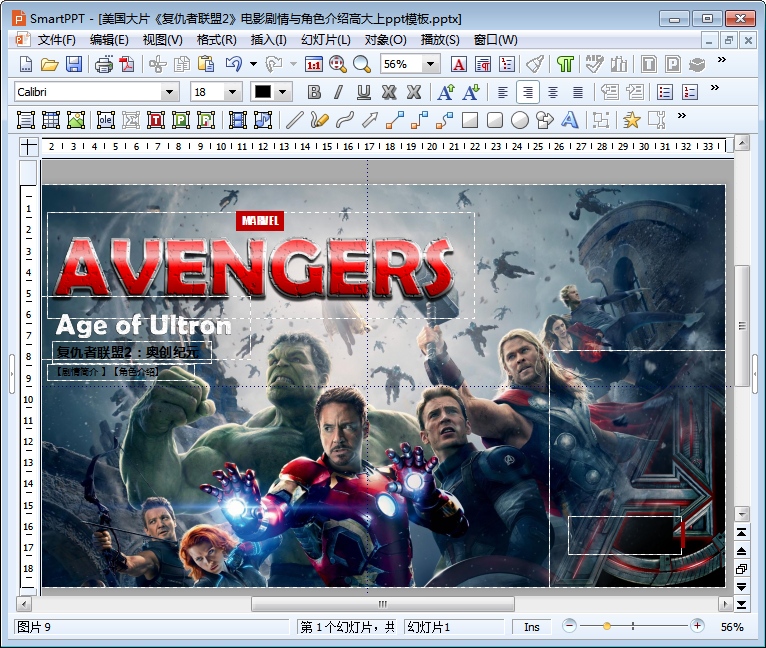Increase font size with A up-arrow icon

(x=446, y=92)
